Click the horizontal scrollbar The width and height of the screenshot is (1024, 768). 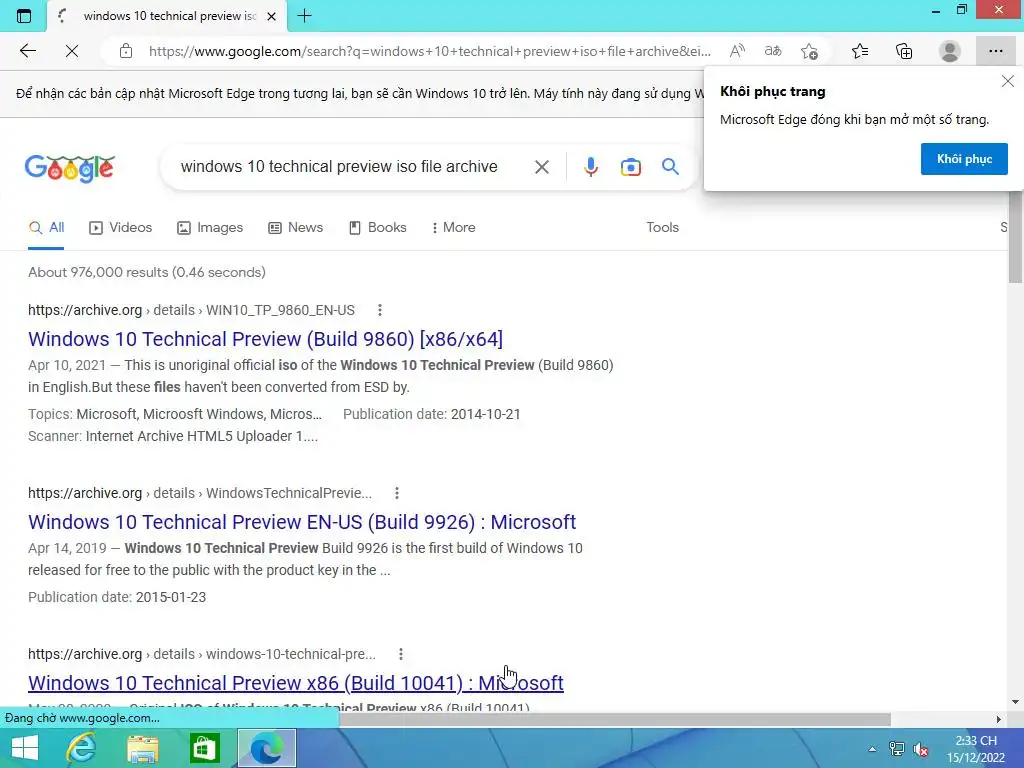(x=615, y=719)
